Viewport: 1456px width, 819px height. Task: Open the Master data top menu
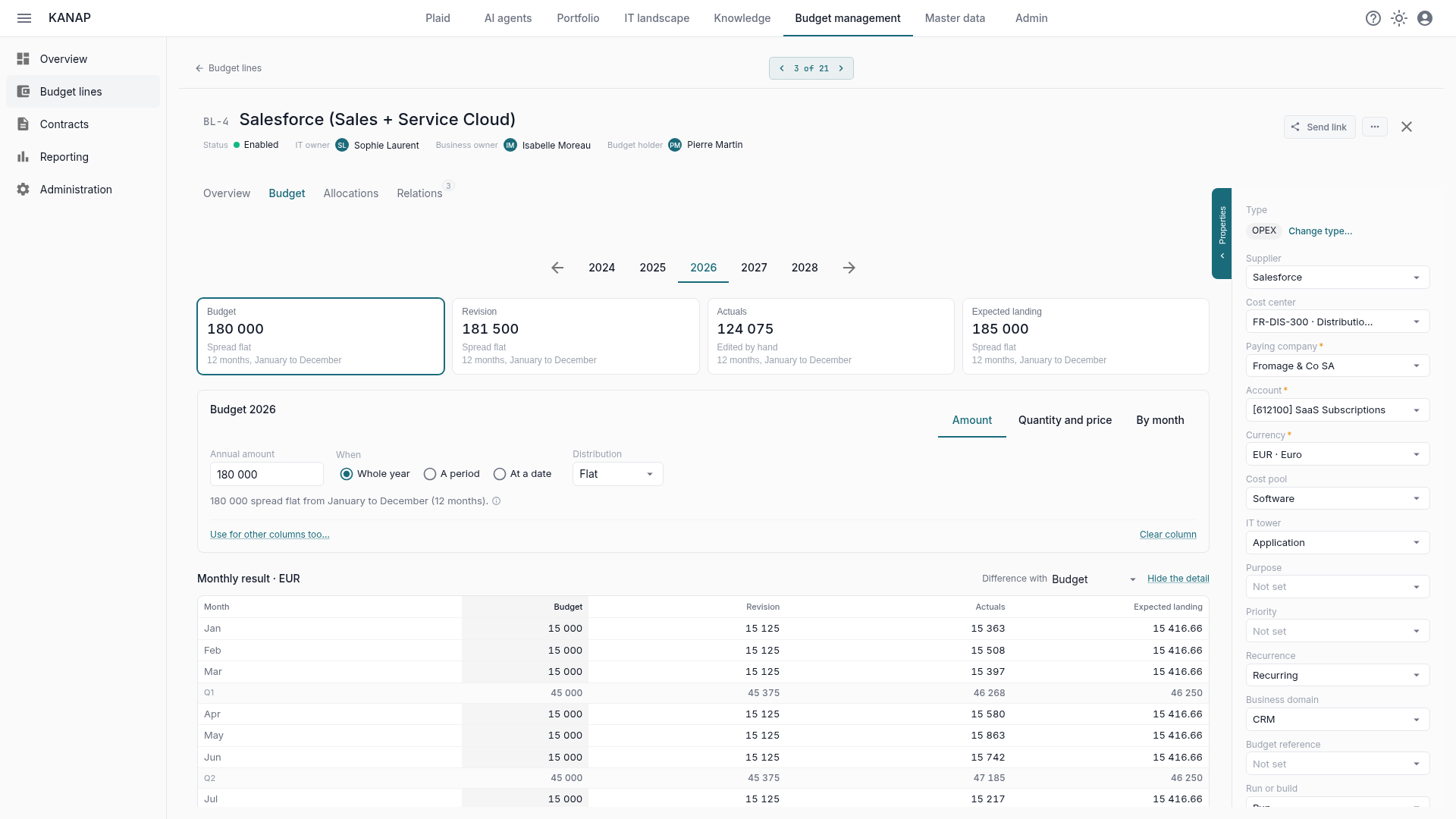click(x=955, y=18)
